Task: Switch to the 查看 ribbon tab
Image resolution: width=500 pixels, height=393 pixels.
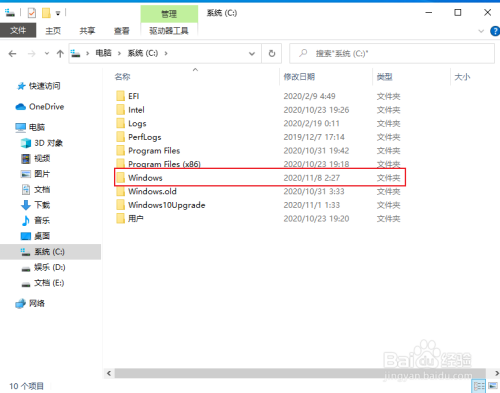Action: pos(121,31)
